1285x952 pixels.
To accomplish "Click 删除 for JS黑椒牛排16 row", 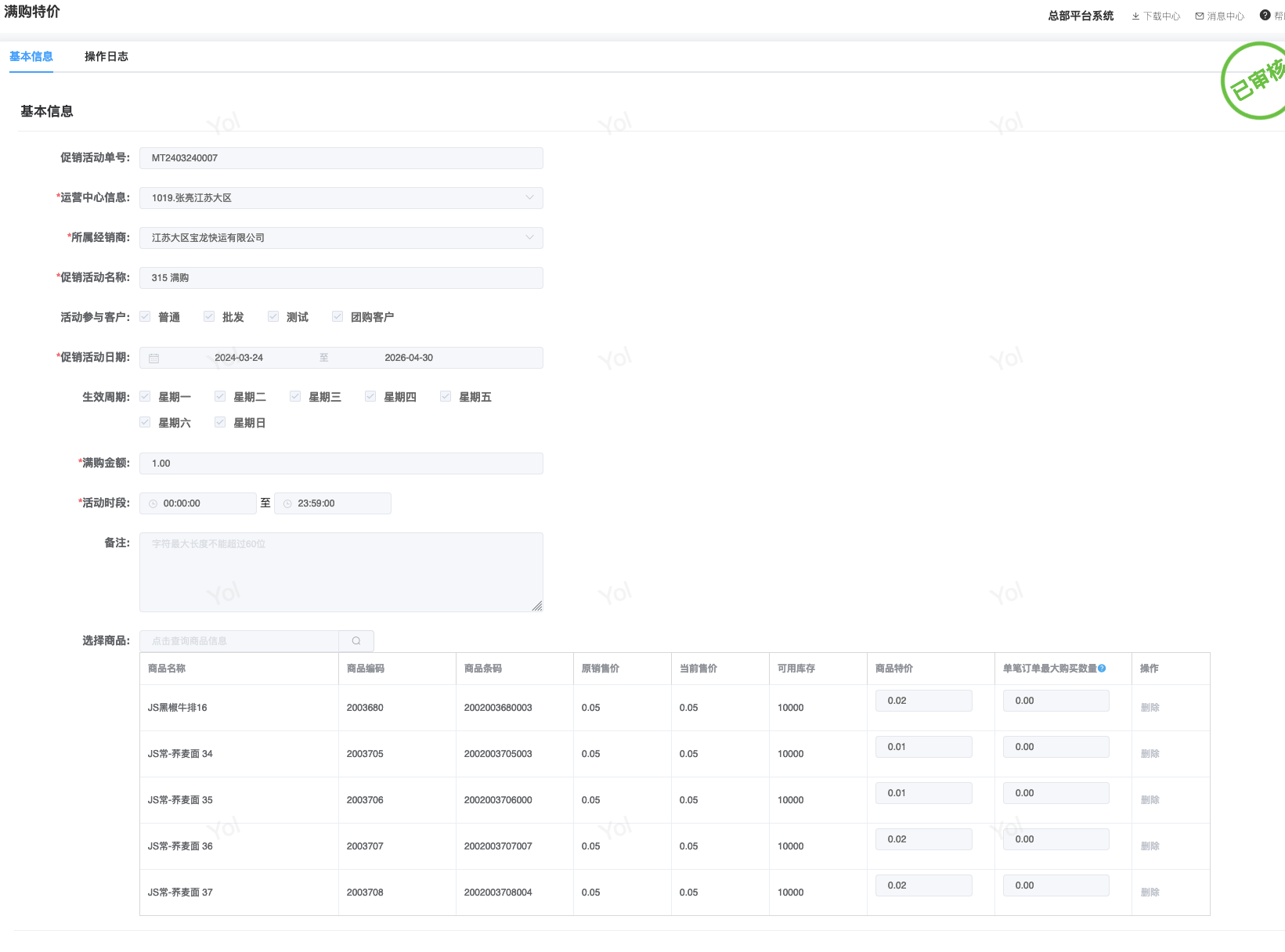I will point(1150,708).
